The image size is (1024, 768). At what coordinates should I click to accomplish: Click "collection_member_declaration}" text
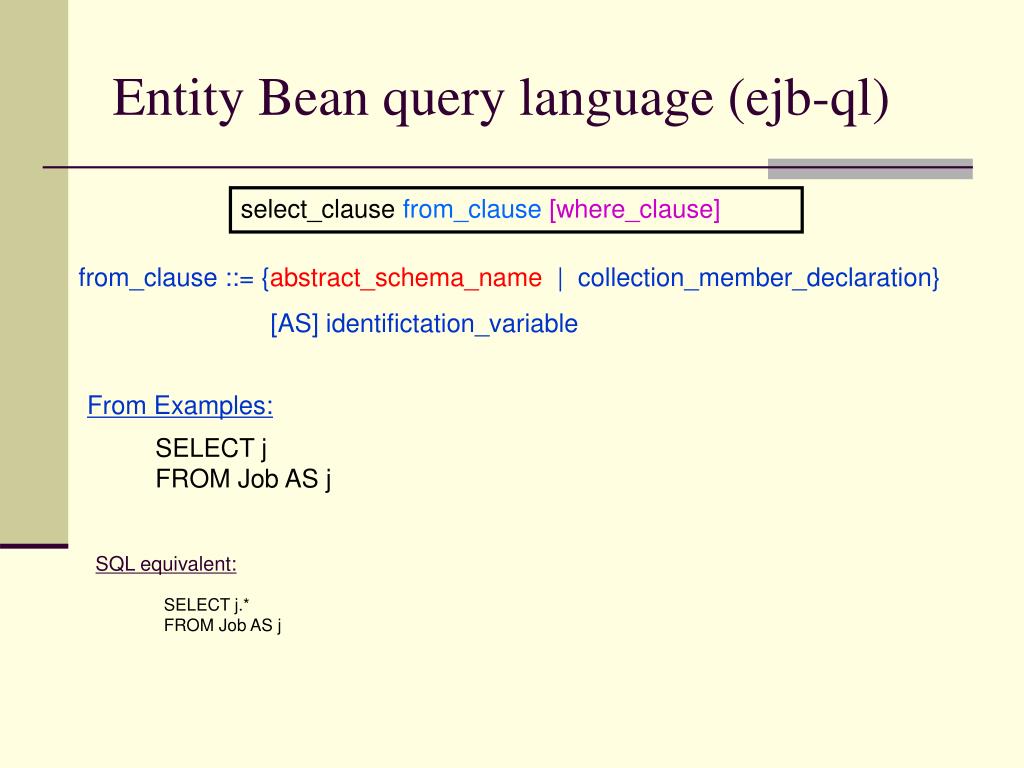[x=758, y=278]
